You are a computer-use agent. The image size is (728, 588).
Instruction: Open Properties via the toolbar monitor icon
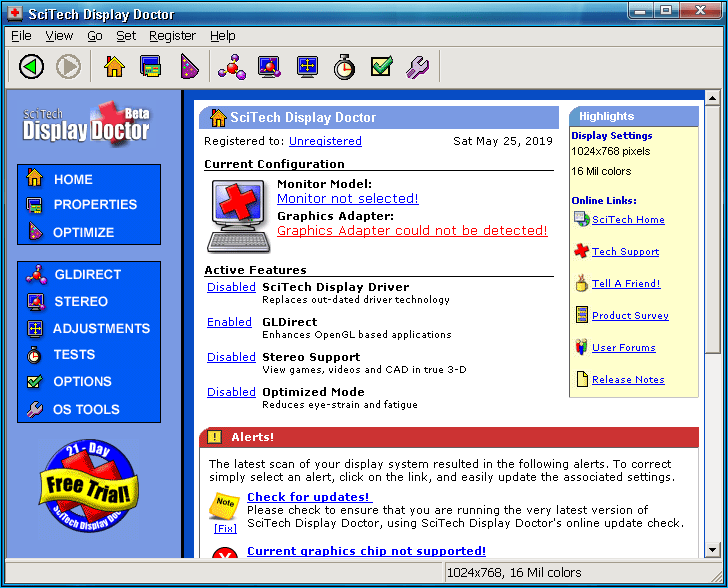151,66
